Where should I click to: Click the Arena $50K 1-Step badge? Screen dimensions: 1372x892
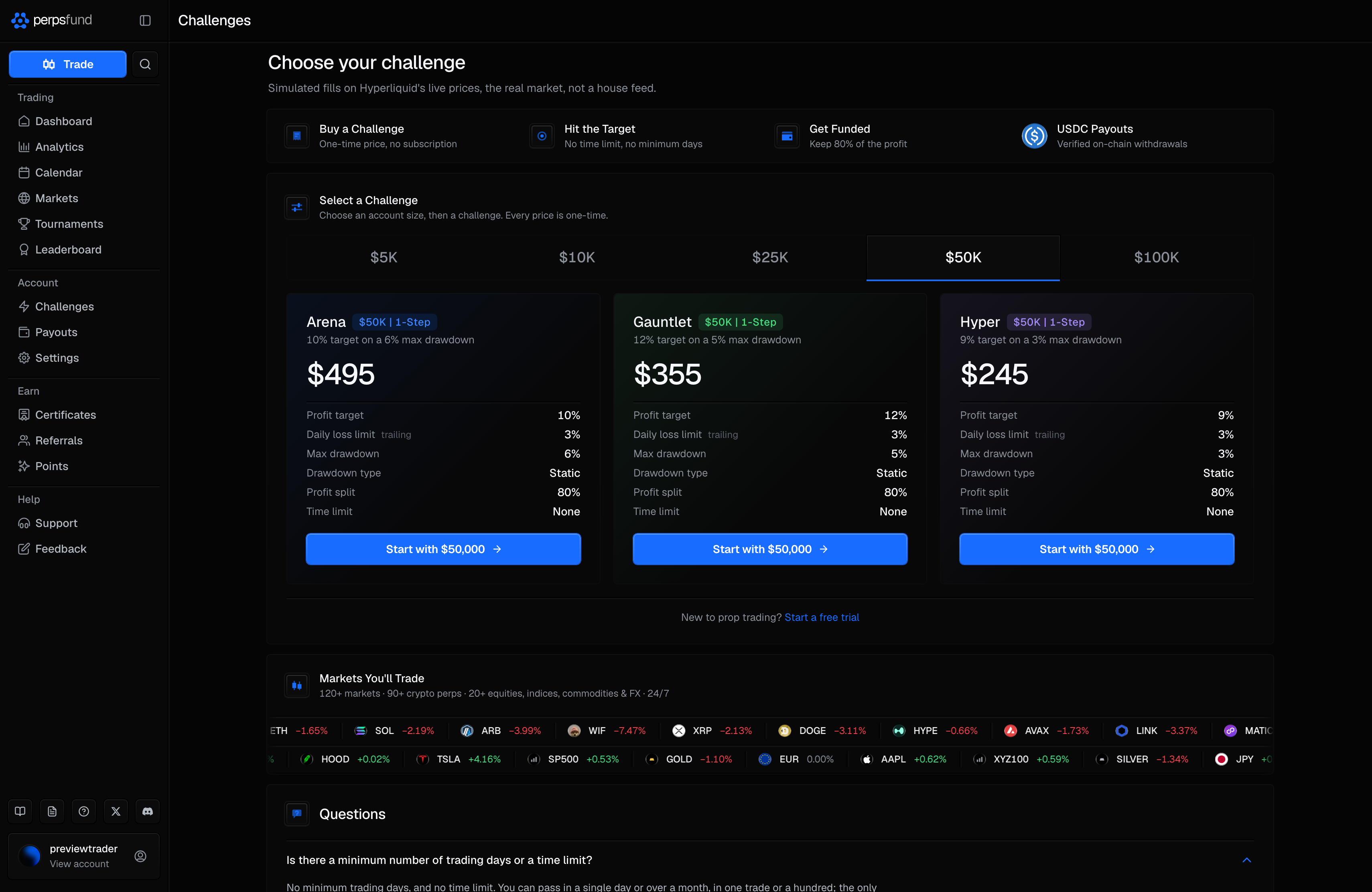(x=395, y=322)
